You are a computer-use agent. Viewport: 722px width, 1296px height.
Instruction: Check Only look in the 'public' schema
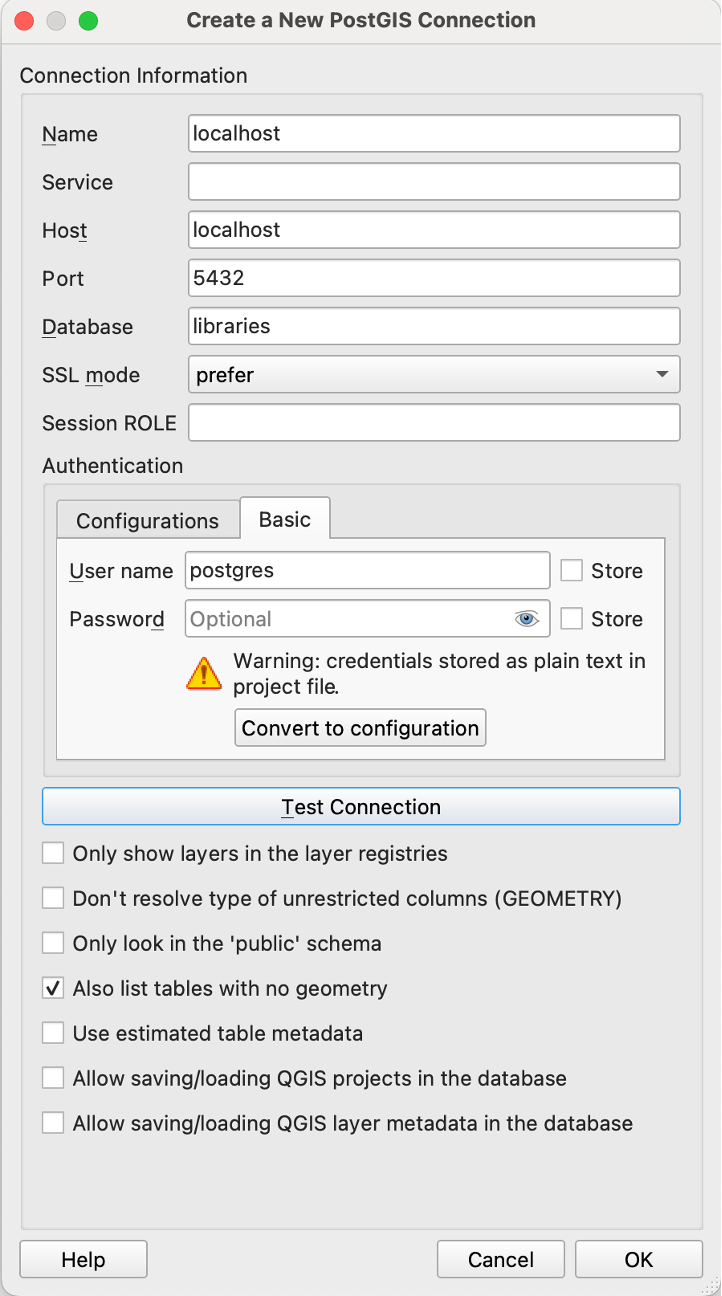point(53,943)
